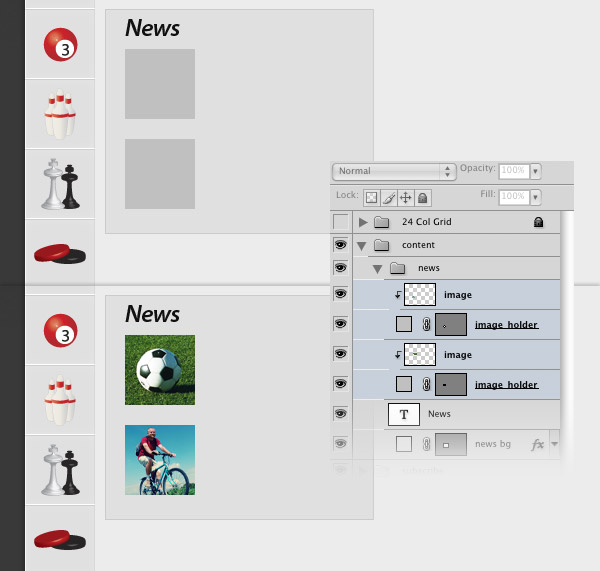Viewport: 600px width, 571px height.
Task: Toggle visibility box of 24 Col Grid group
Action: pos(341,222)
